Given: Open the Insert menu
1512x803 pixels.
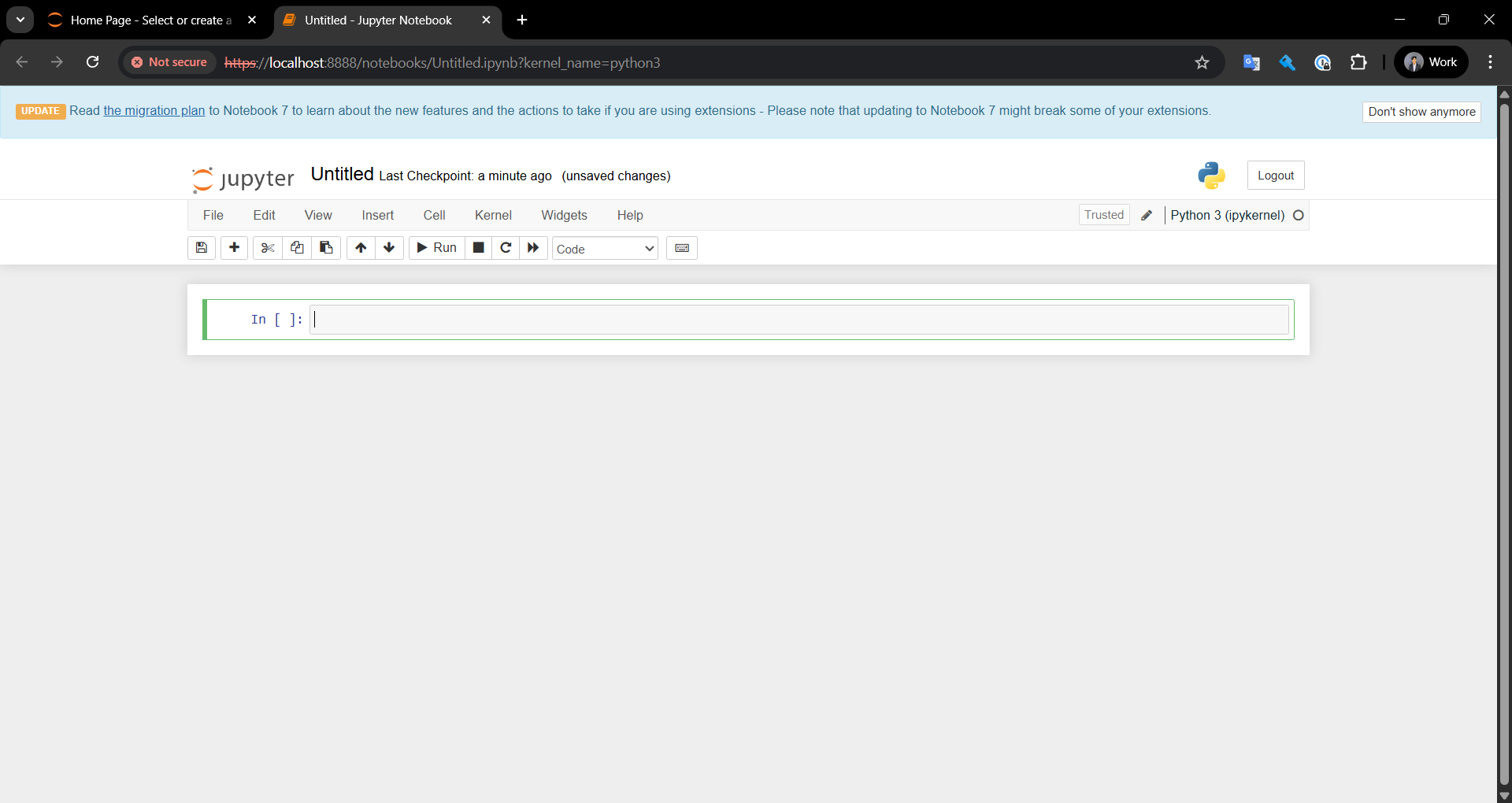Looking at the screenshot, I should [378, 215].
